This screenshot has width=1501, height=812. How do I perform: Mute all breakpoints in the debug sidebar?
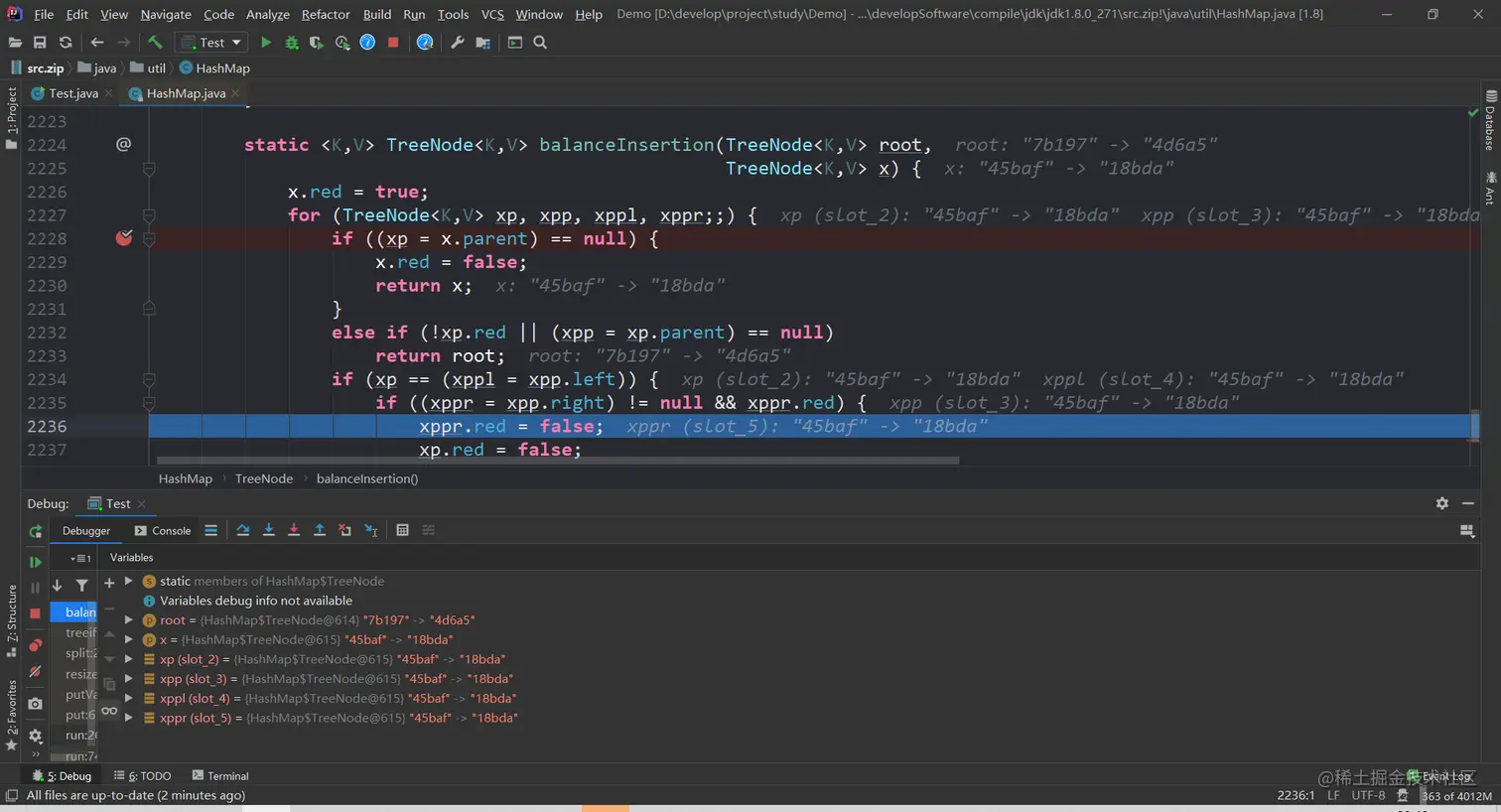36,672
